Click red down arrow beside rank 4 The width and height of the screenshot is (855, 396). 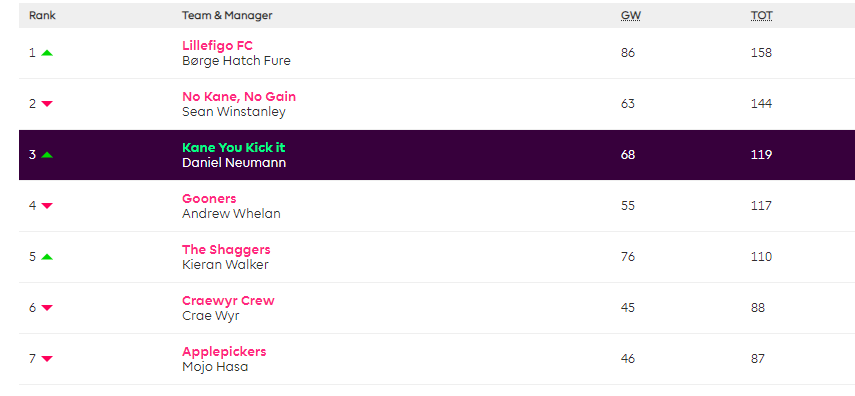[47, 206]
